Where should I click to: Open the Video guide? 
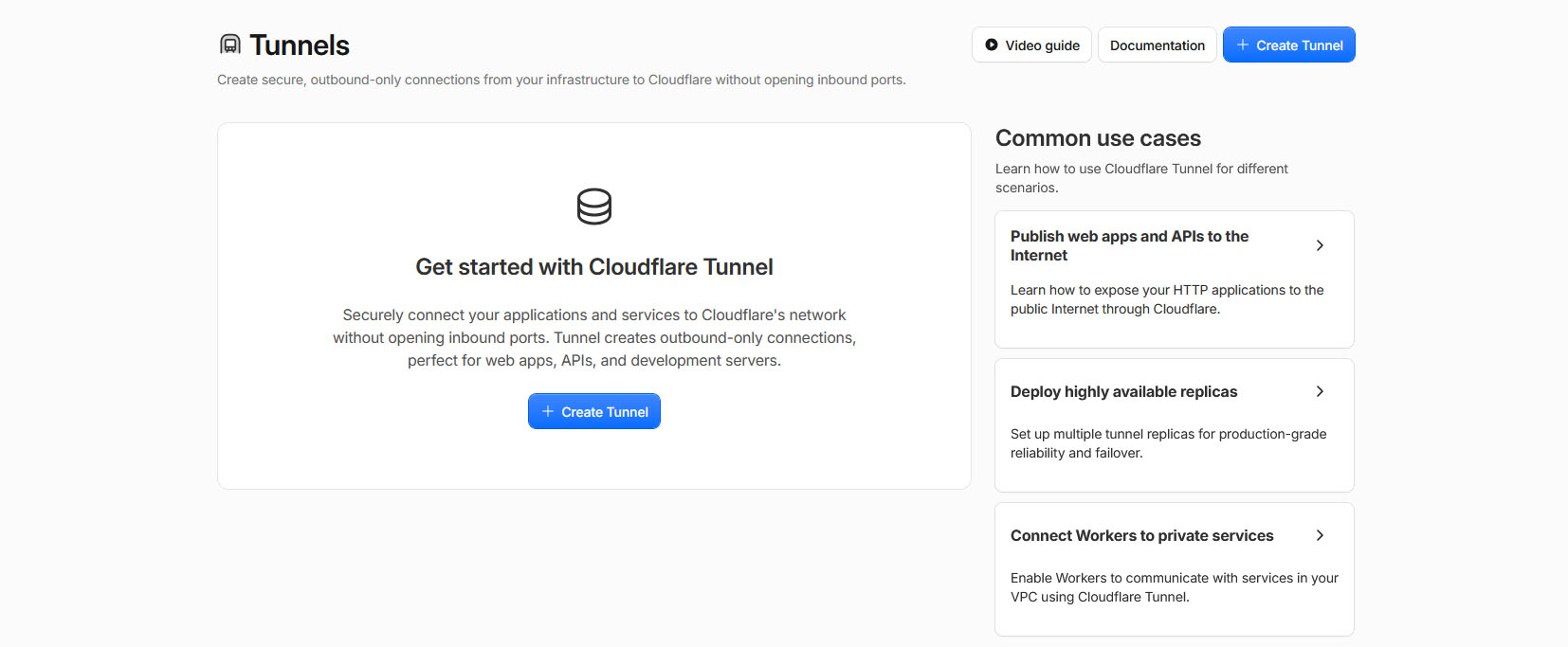[x=1031, y=45]
